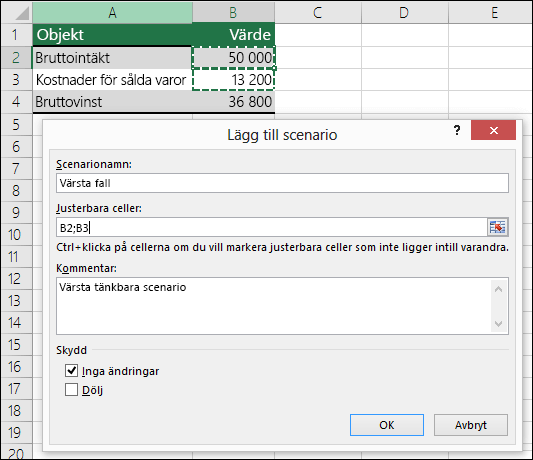The width and height of the screenshot is (533, 460).
Task: Enable the Dölj checkbox
Action: point(71,390)
